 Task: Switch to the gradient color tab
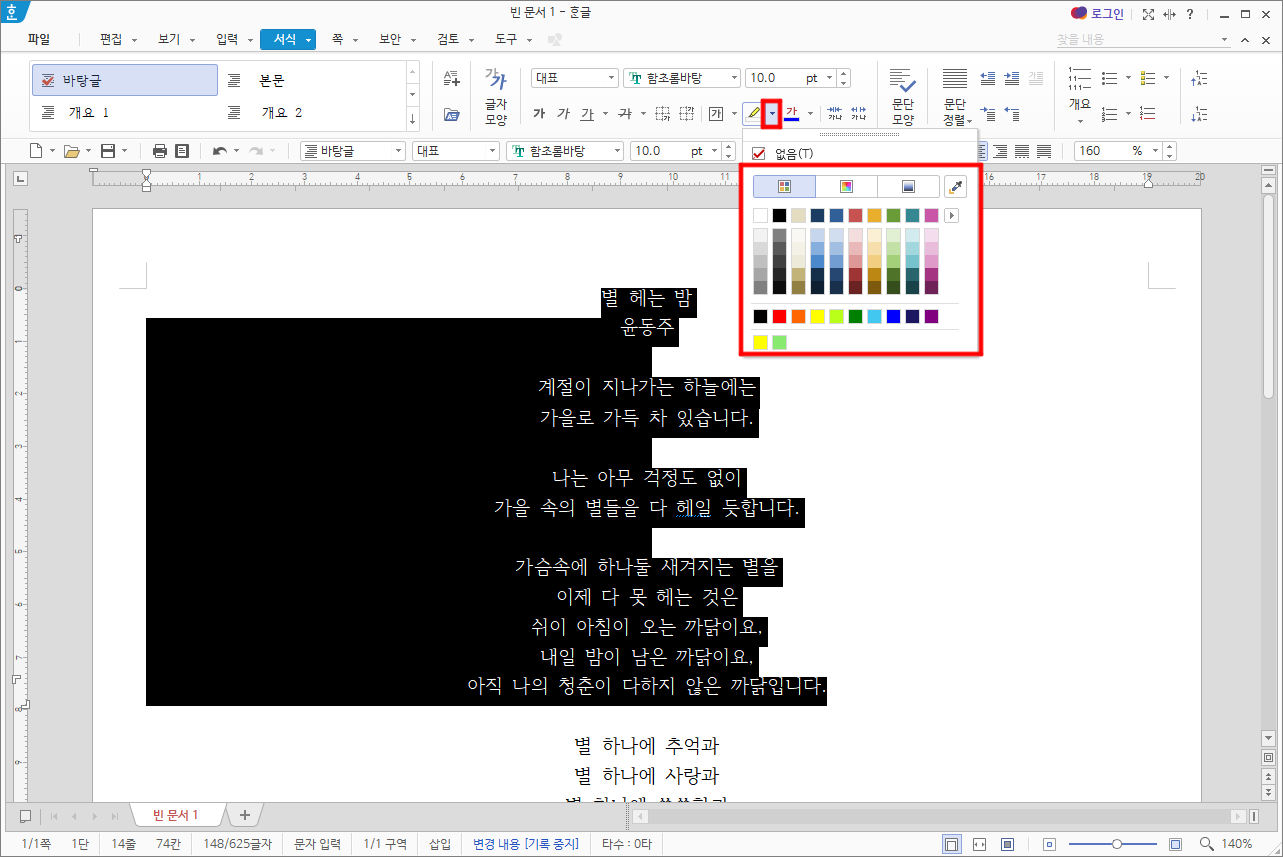(908, 186)
